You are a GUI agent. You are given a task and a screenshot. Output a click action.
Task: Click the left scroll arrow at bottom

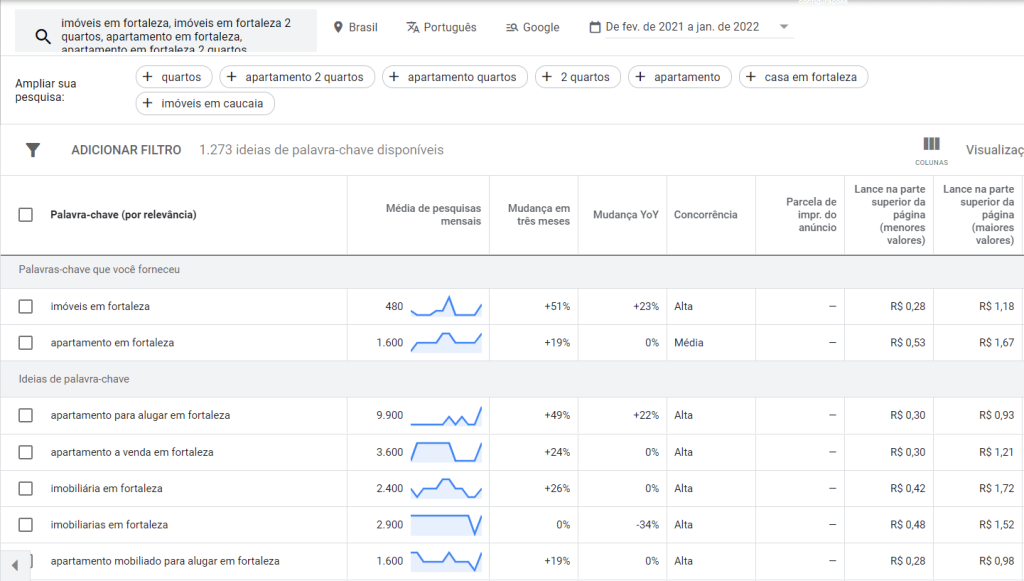pyautogui.click(x=14, y=565)
